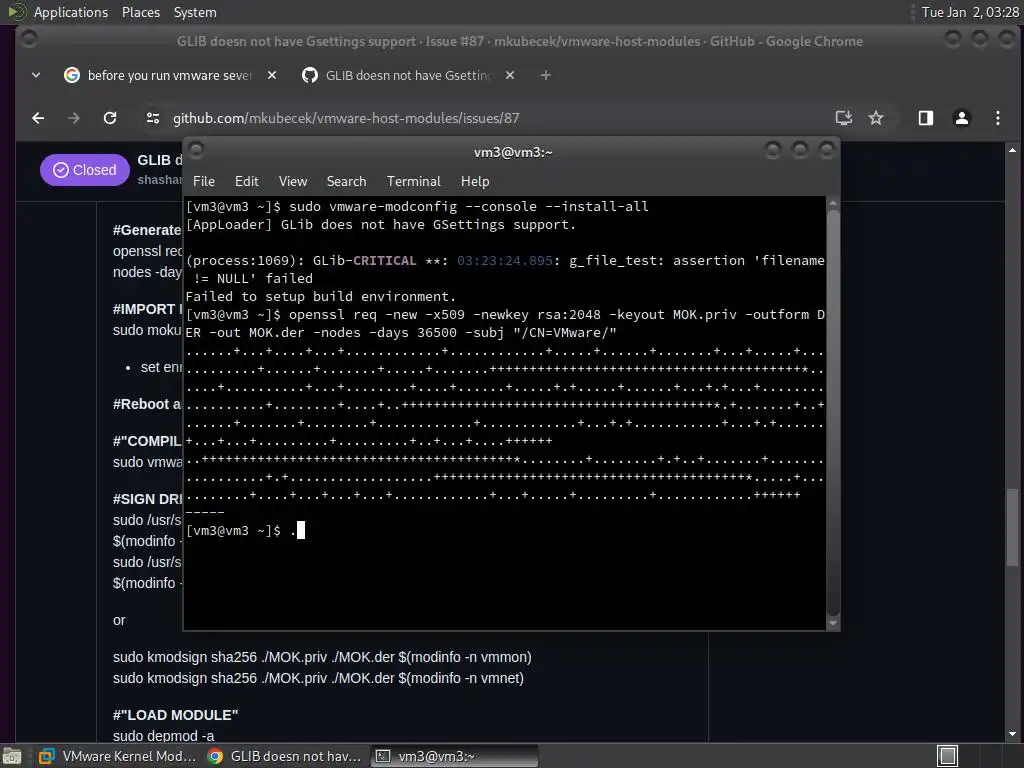Open Applications menu in top panel
The width and height of the screenshot is (1024, 768).
[71, 12]
